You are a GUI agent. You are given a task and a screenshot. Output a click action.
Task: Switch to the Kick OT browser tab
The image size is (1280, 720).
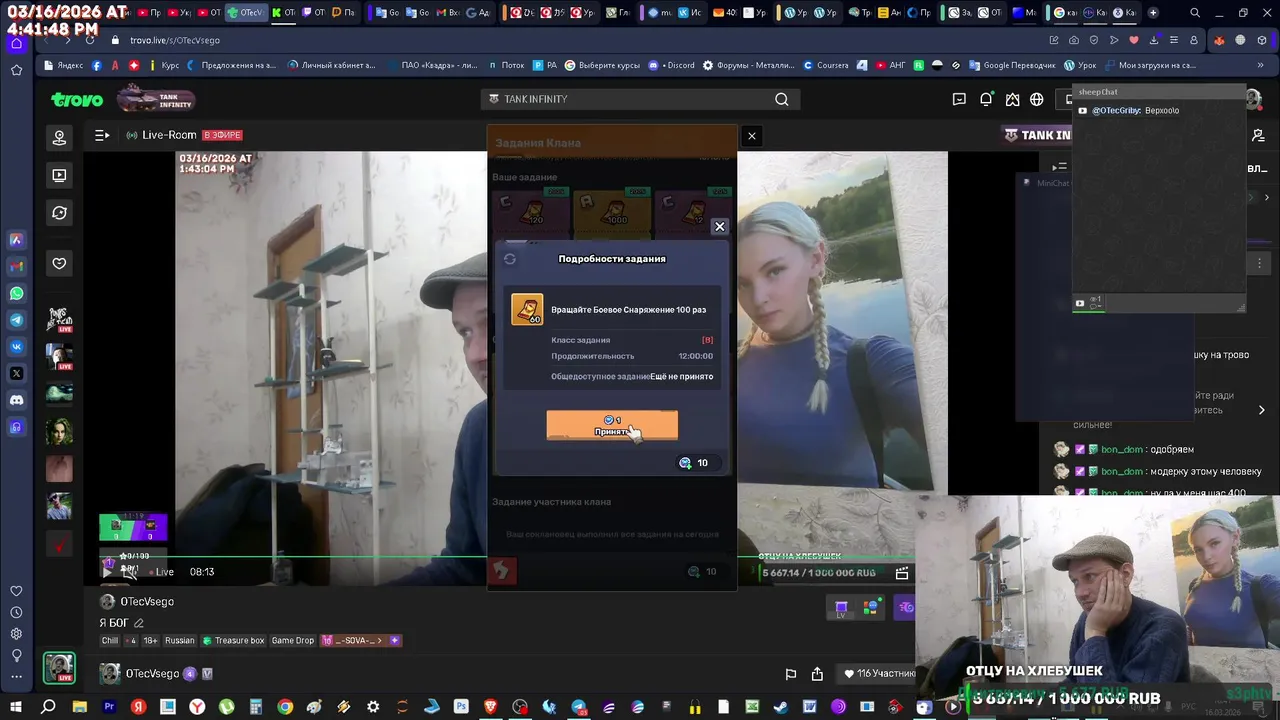pos(283,13)
